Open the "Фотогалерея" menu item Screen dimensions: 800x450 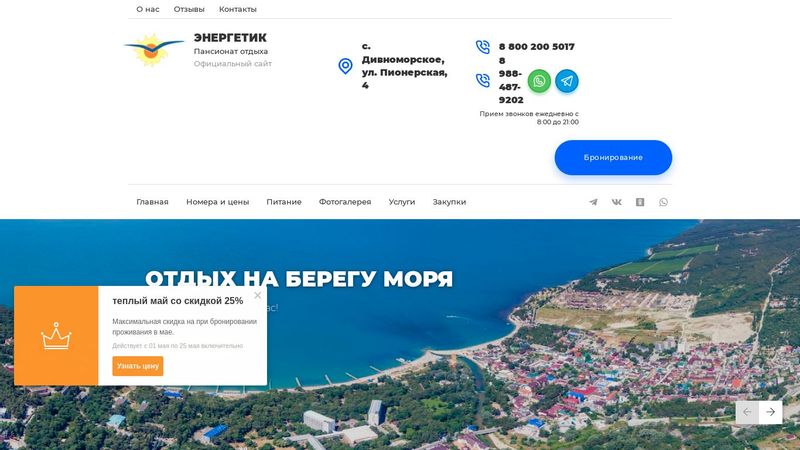pos(345,202)
